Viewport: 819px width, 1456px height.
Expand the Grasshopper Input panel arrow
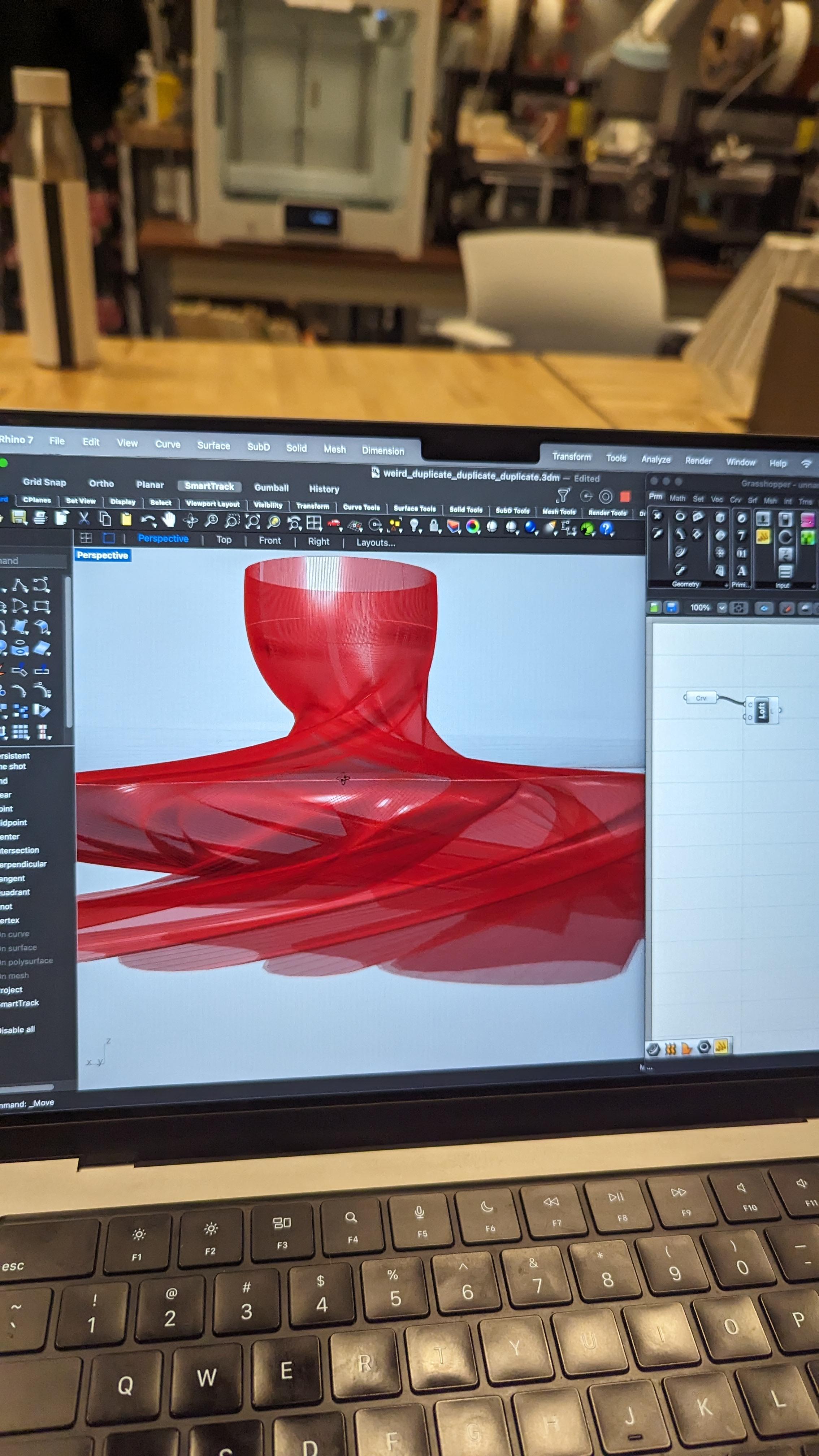pos(813,587)
